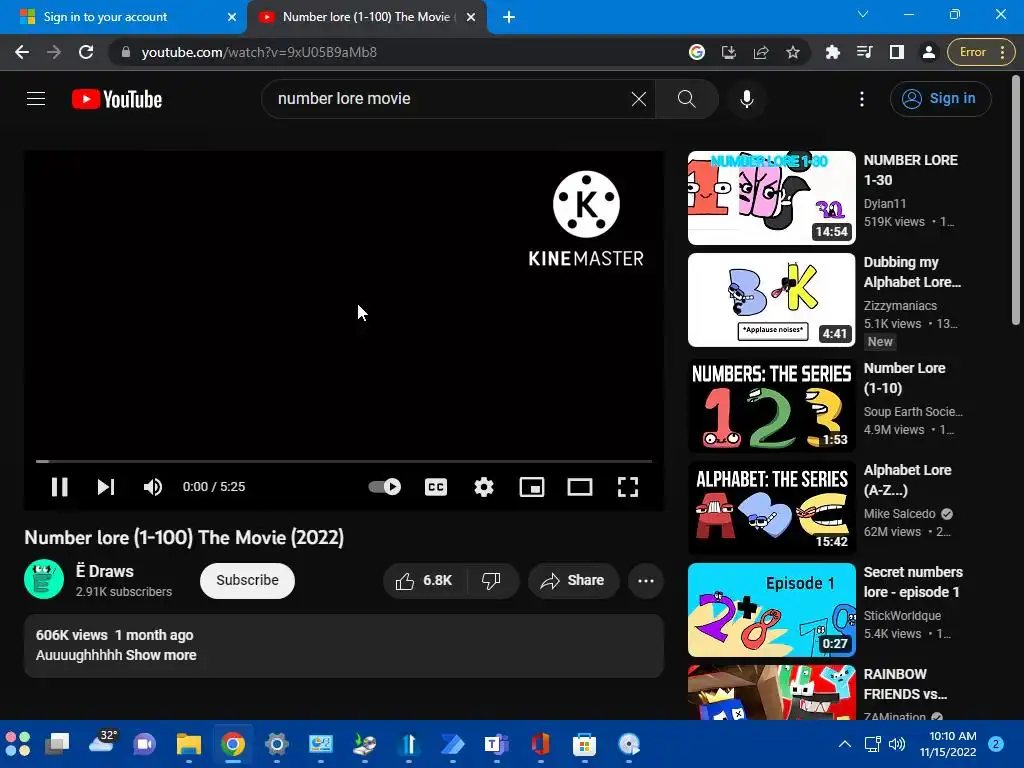Subscribe to Ë Draws channel

click(x=248, y=581)
